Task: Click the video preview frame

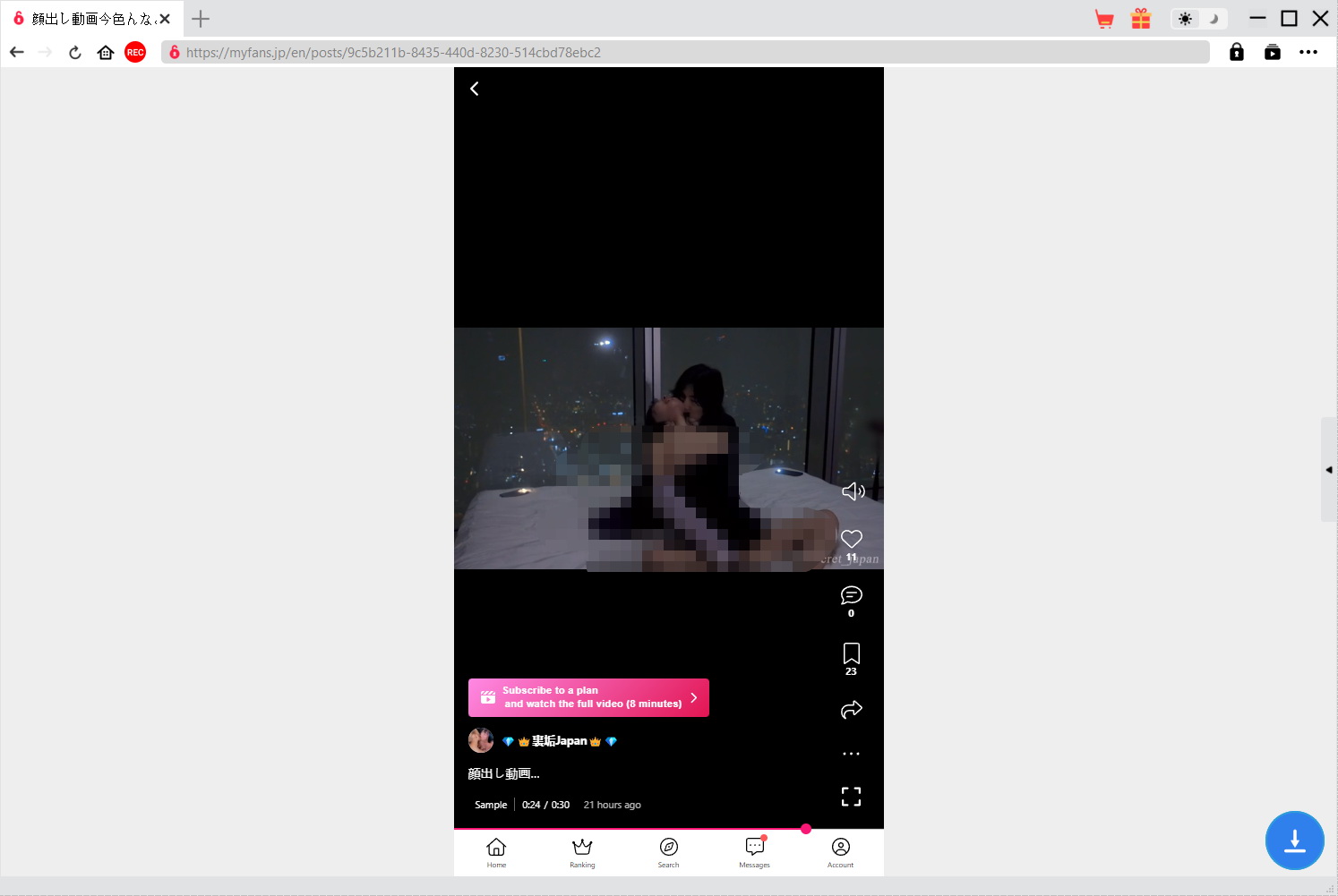Action: 669,448
